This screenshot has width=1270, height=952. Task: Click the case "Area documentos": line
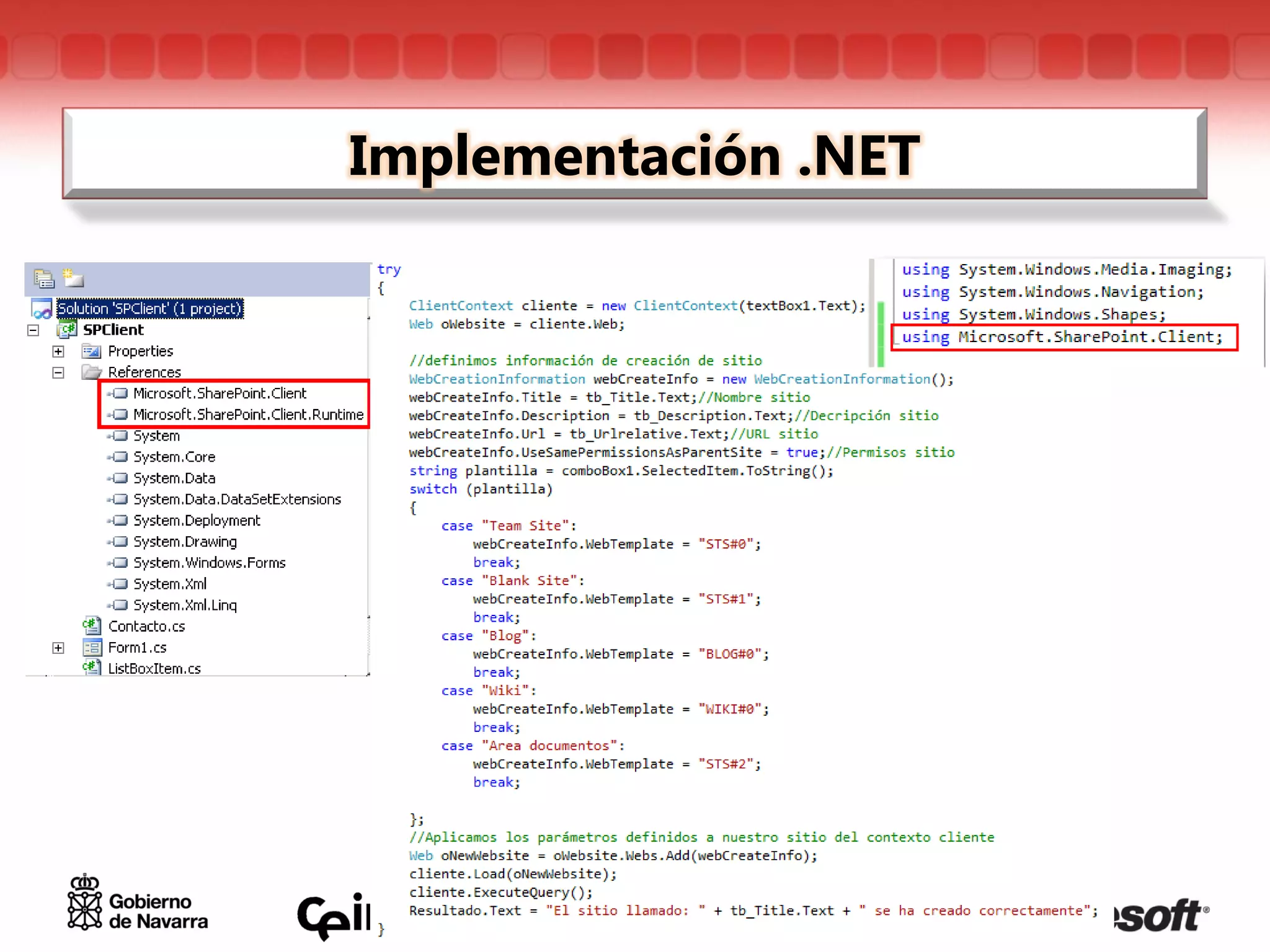point(533,746)
